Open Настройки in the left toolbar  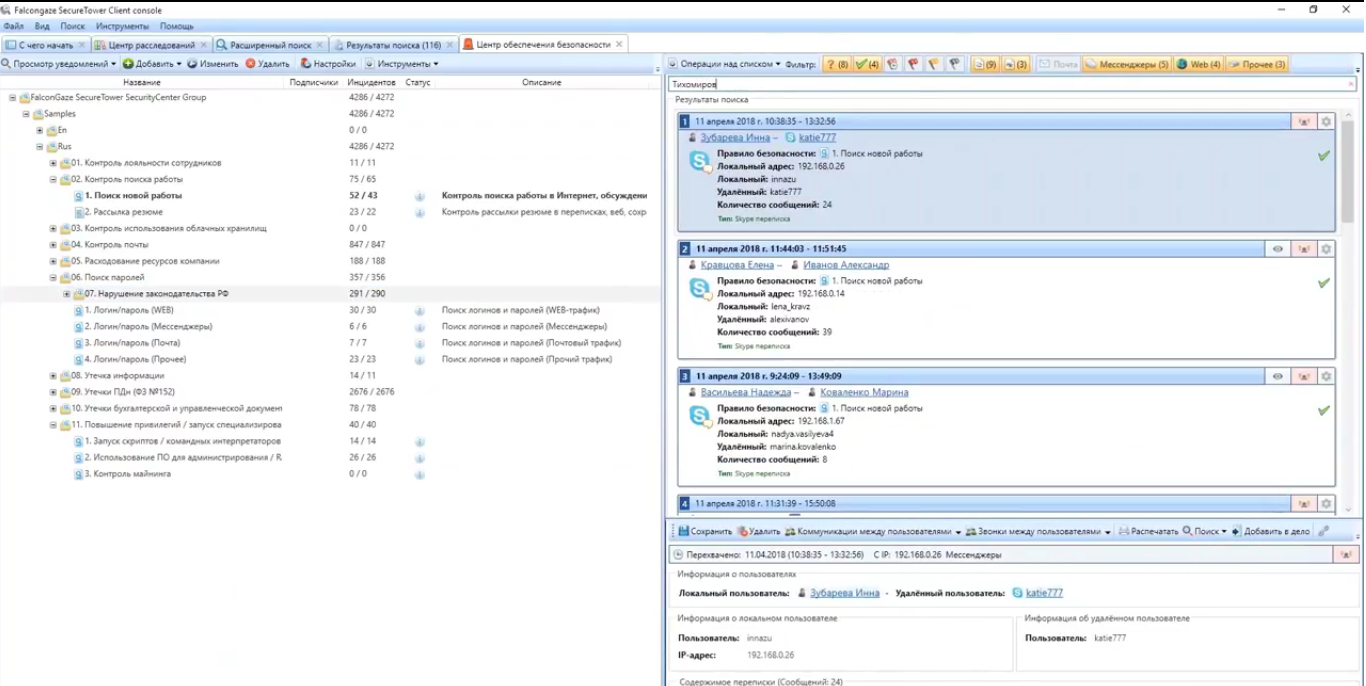click(328, 64)
